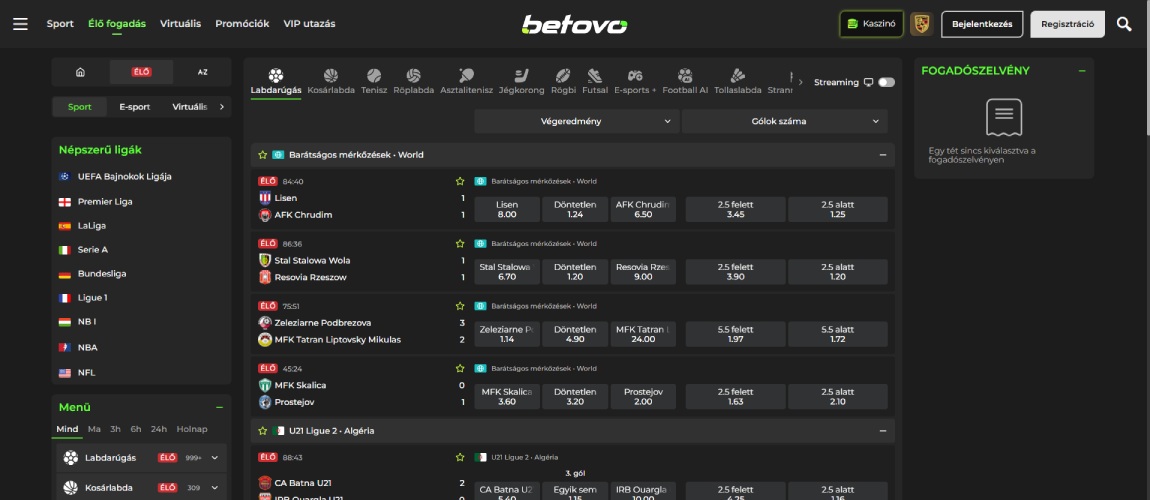The height and width of the screenshot is (500, 1150).
Task: Open the Sport top navigation item
Action: [x=60, y=23]
